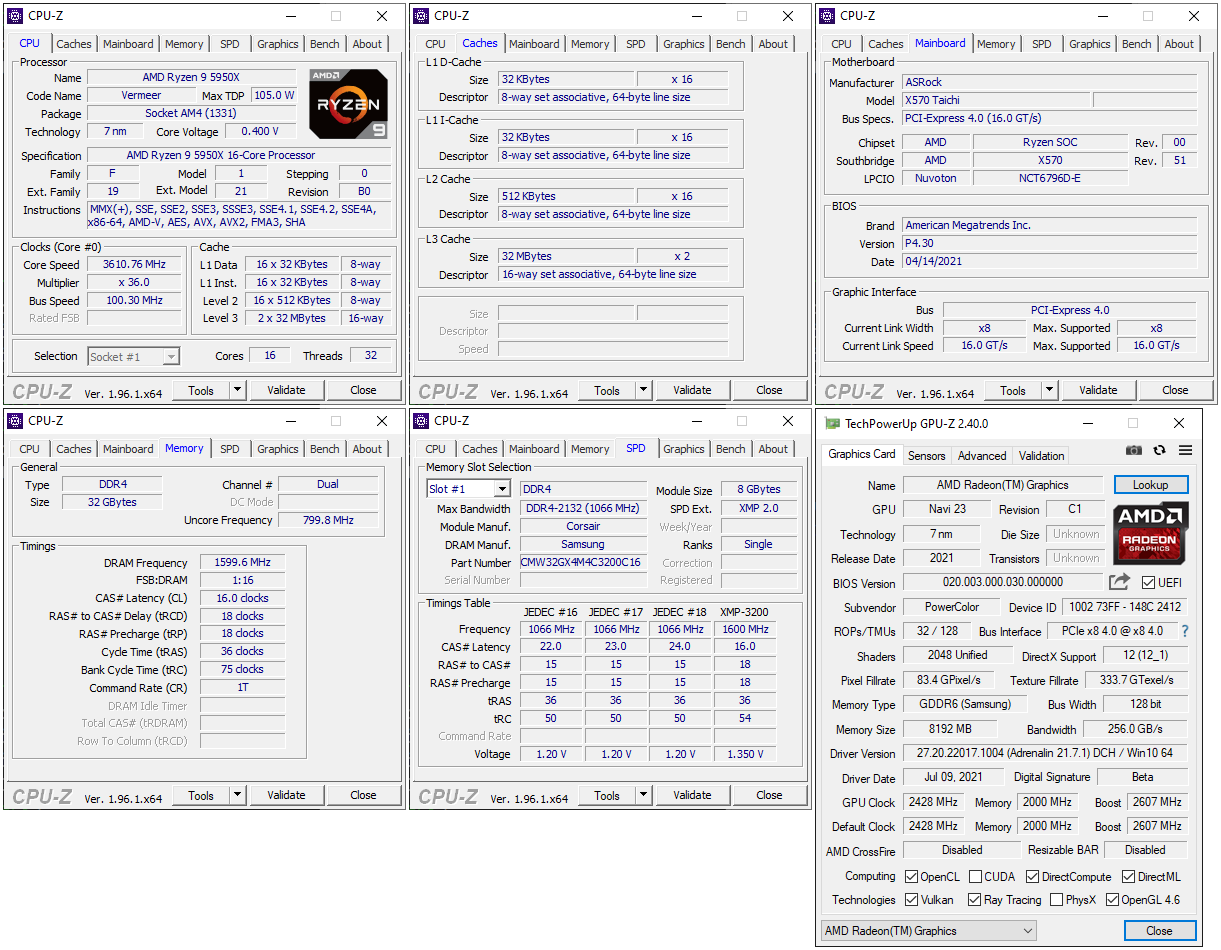Open the Bench tab in the CPU window

[x=325, y=44]
